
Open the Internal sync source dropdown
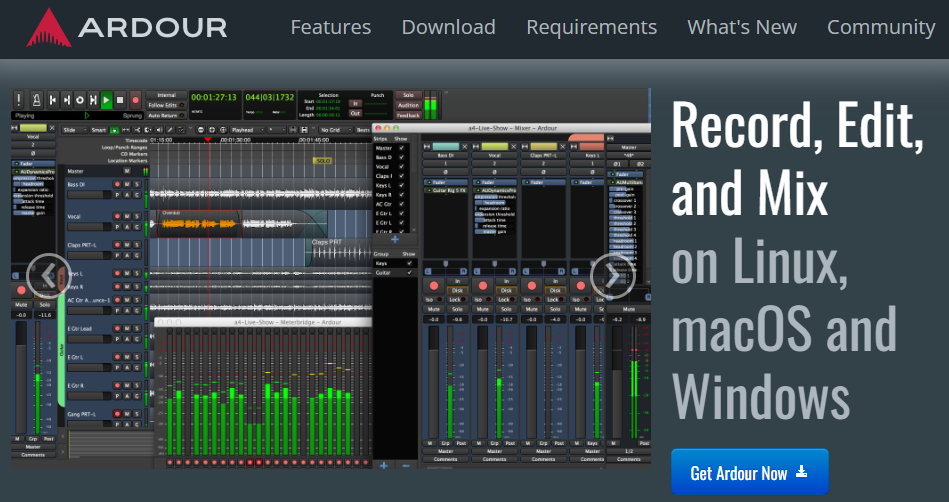[x=166, y=95]
